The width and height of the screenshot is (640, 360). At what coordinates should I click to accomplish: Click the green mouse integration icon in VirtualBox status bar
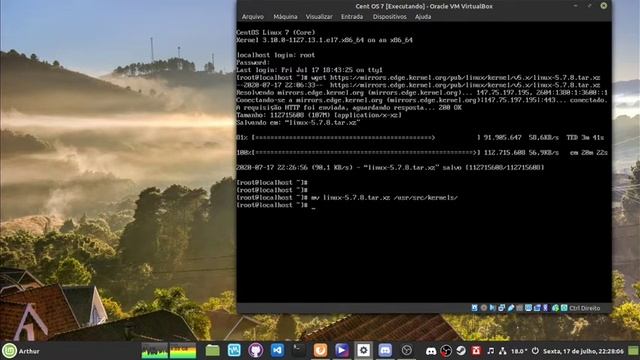coord(556,308)
